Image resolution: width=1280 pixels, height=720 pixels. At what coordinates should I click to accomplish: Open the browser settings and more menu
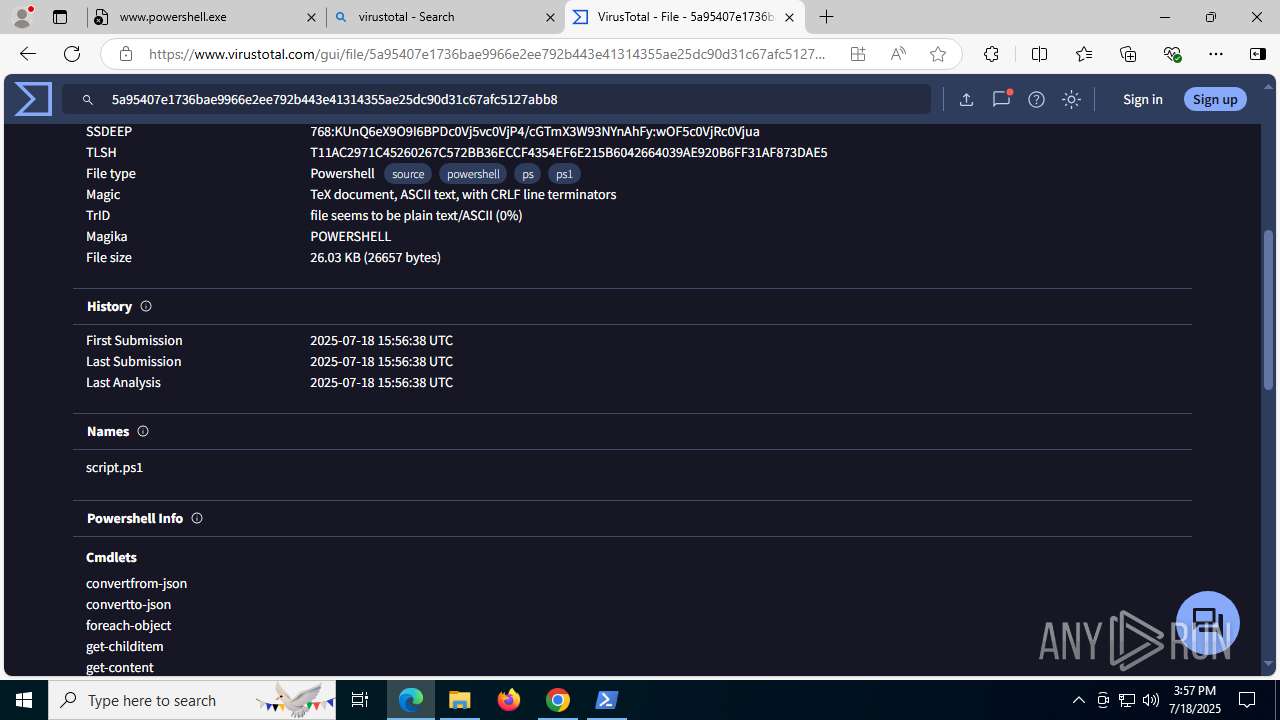point(1216,54)
